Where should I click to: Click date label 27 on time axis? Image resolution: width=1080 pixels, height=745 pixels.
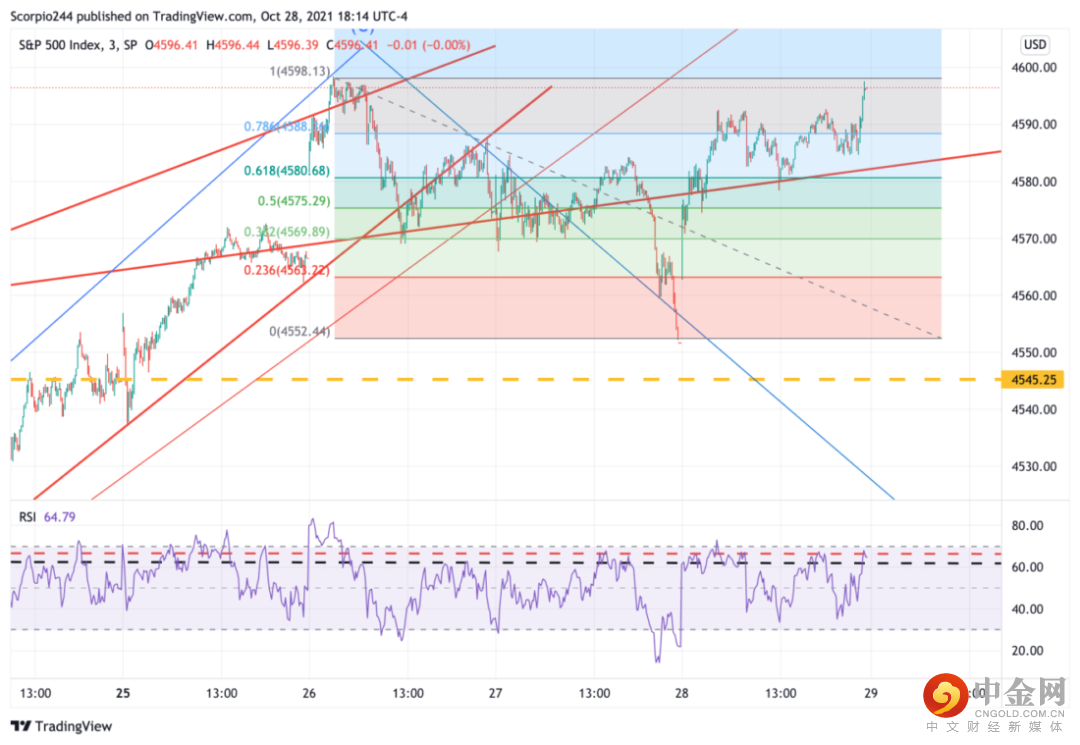[495, 693]
